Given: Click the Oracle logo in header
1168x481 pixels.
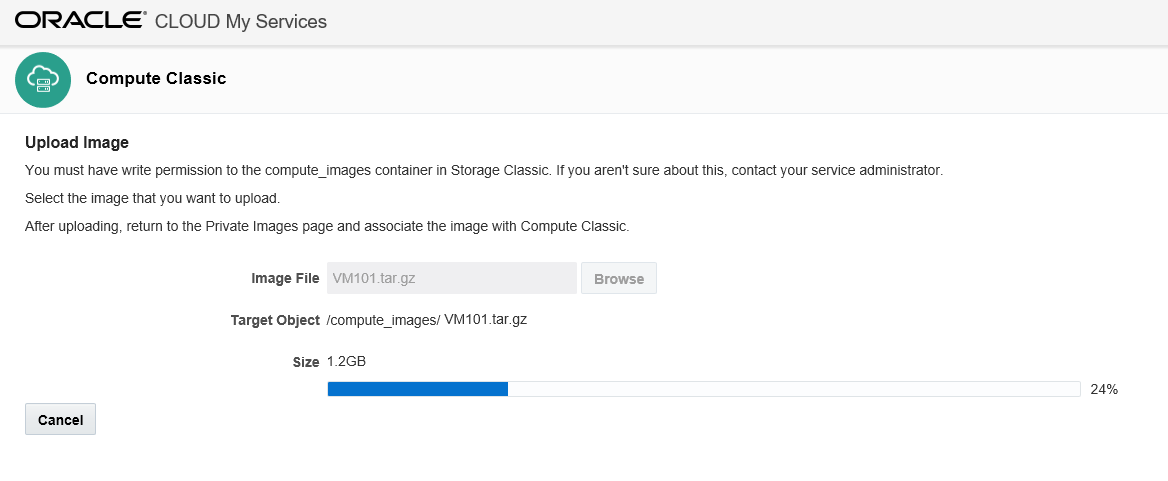Looking at the screenshot, I should tap(80, 20).
